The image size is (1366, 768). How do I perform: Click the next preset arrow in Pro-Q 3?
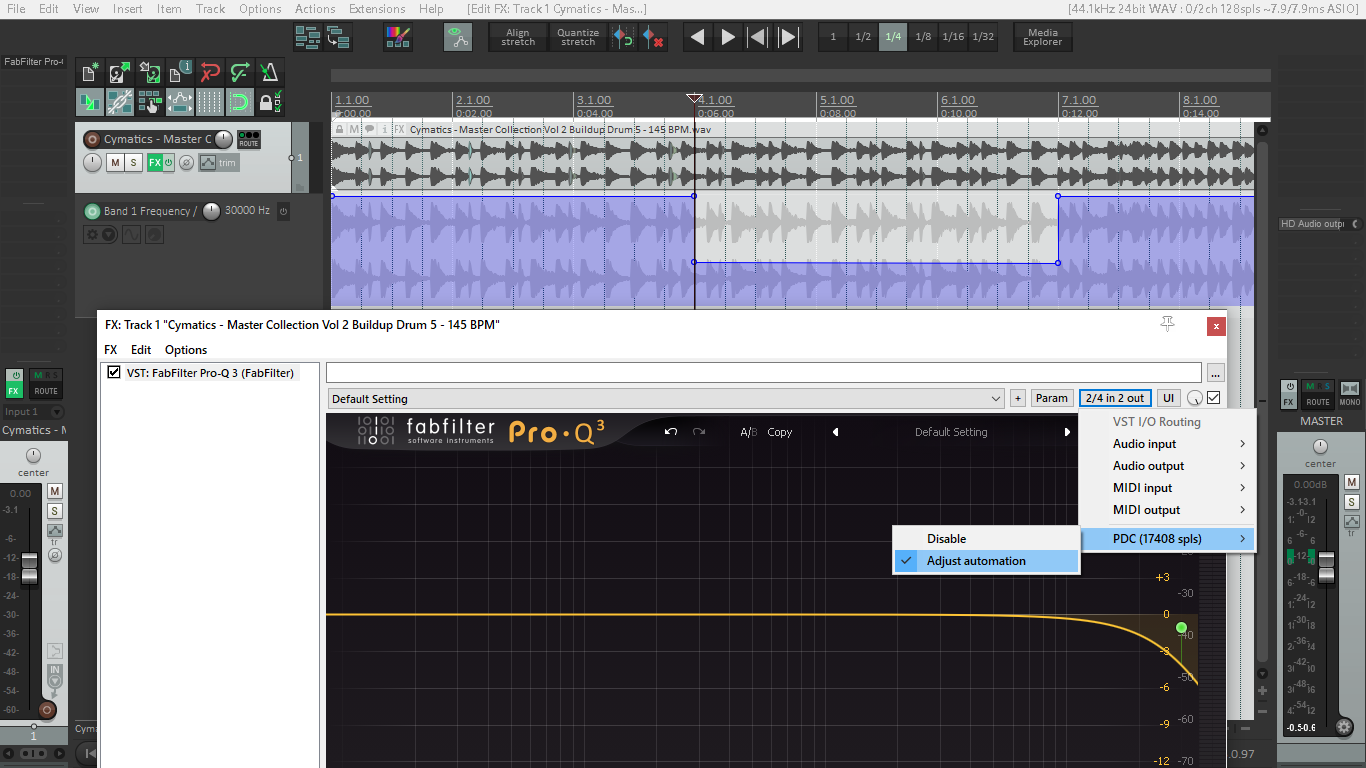tap(1067, 432)
